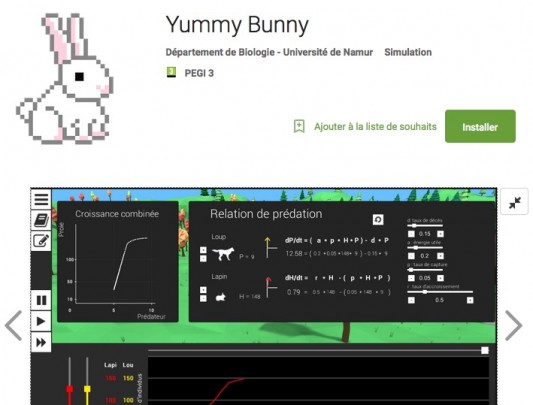Open the hamburger menu in the simulation

point(41,200)
